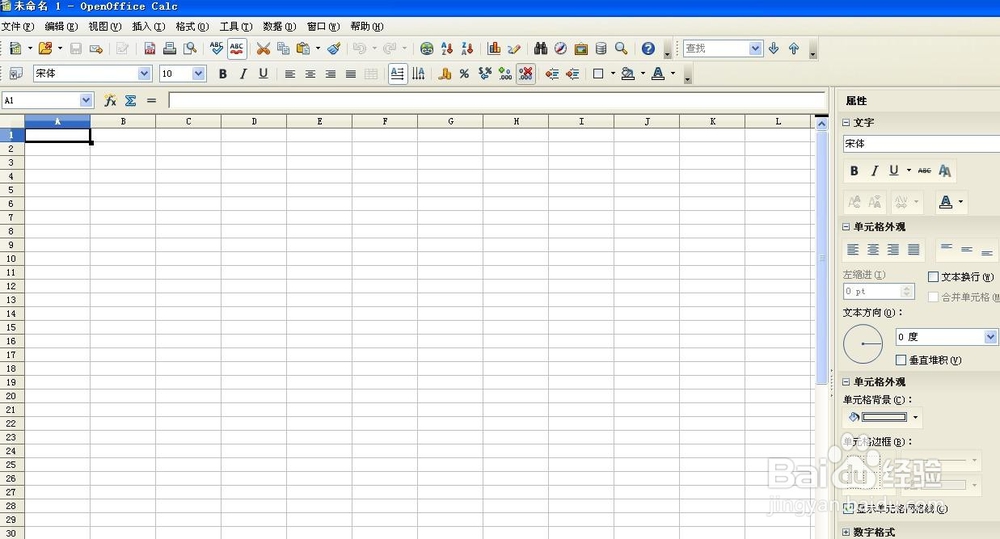Click the Print icon
The image size is (1000, 539).
170,48
